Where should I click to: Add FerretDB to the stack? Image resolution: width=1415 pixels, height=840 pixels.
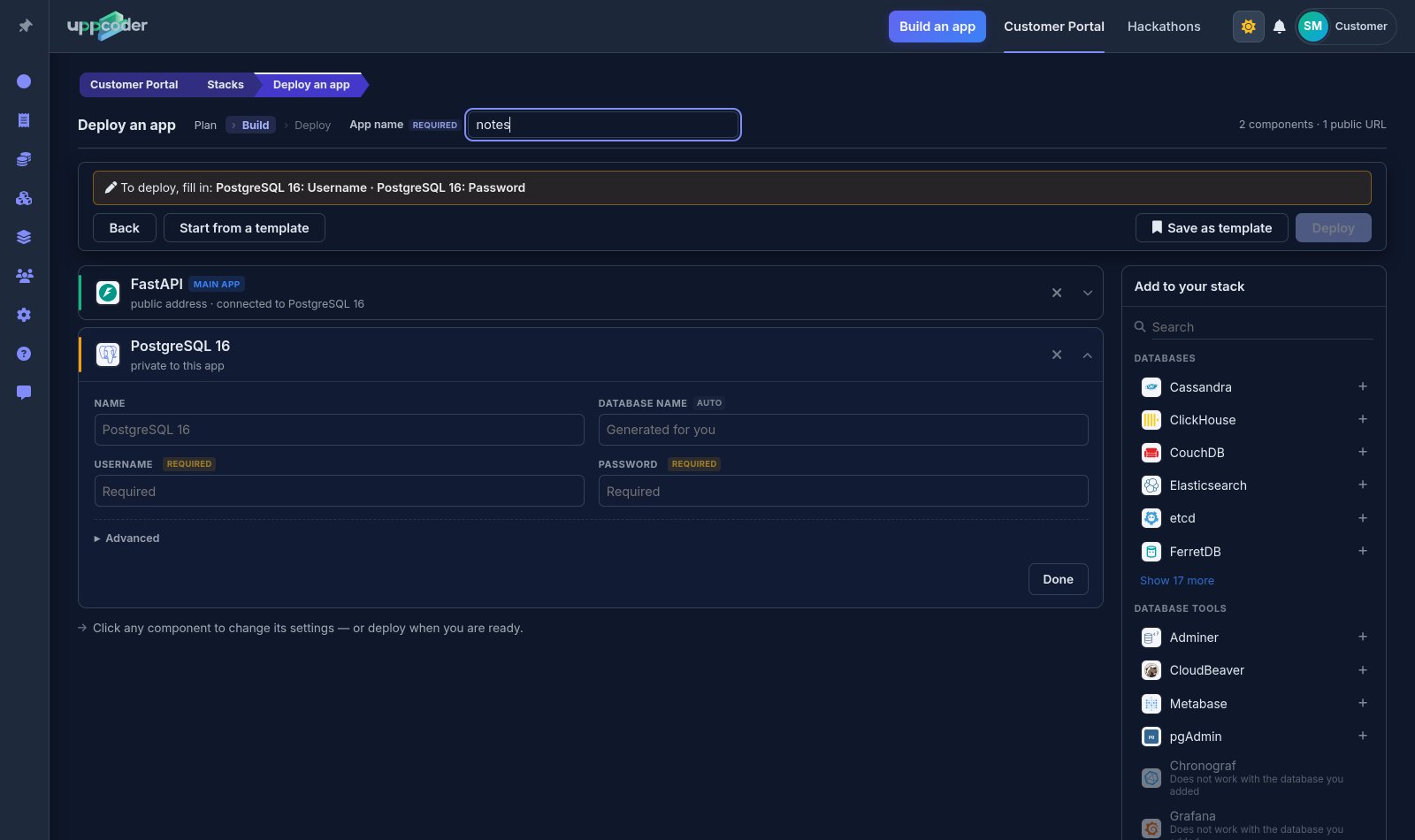coord(1363,551)
